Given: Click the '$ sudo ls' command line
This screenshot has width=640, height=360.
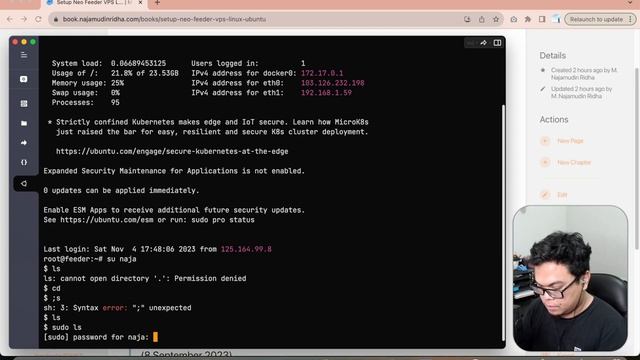Looking at the screenshot, I should click(62, 327).
